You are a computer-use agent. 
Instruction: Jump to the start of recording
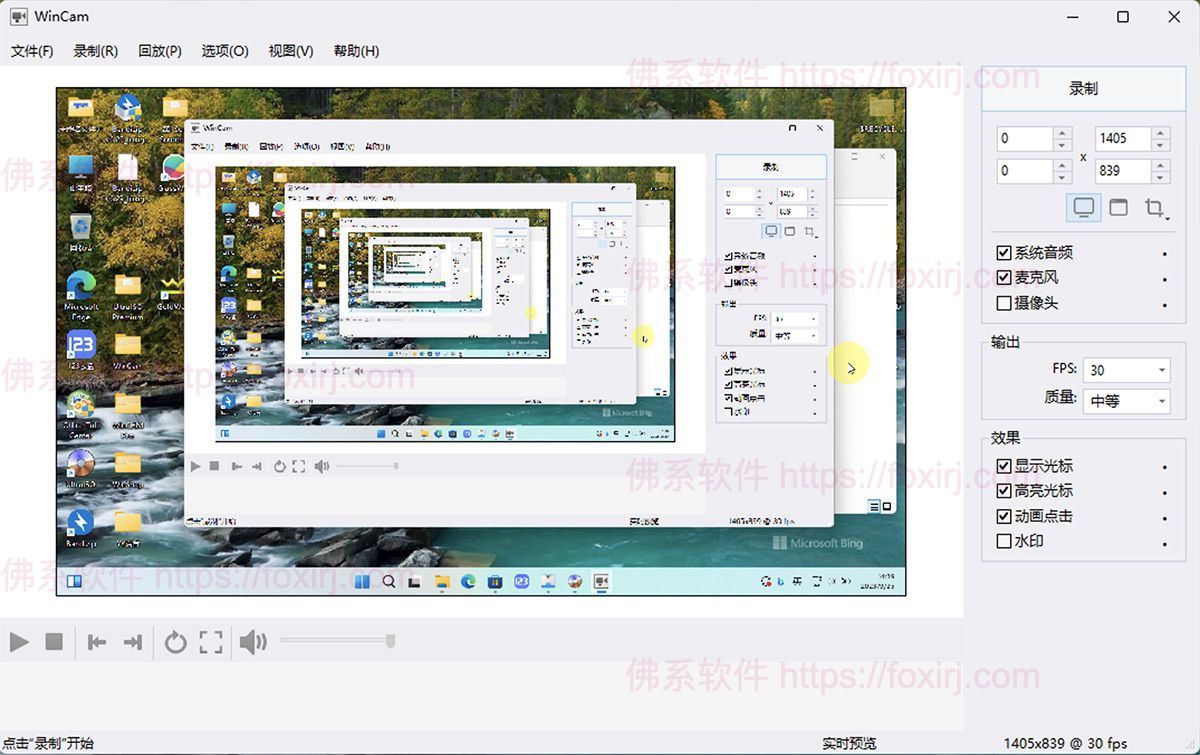click(x=97, y=642)
